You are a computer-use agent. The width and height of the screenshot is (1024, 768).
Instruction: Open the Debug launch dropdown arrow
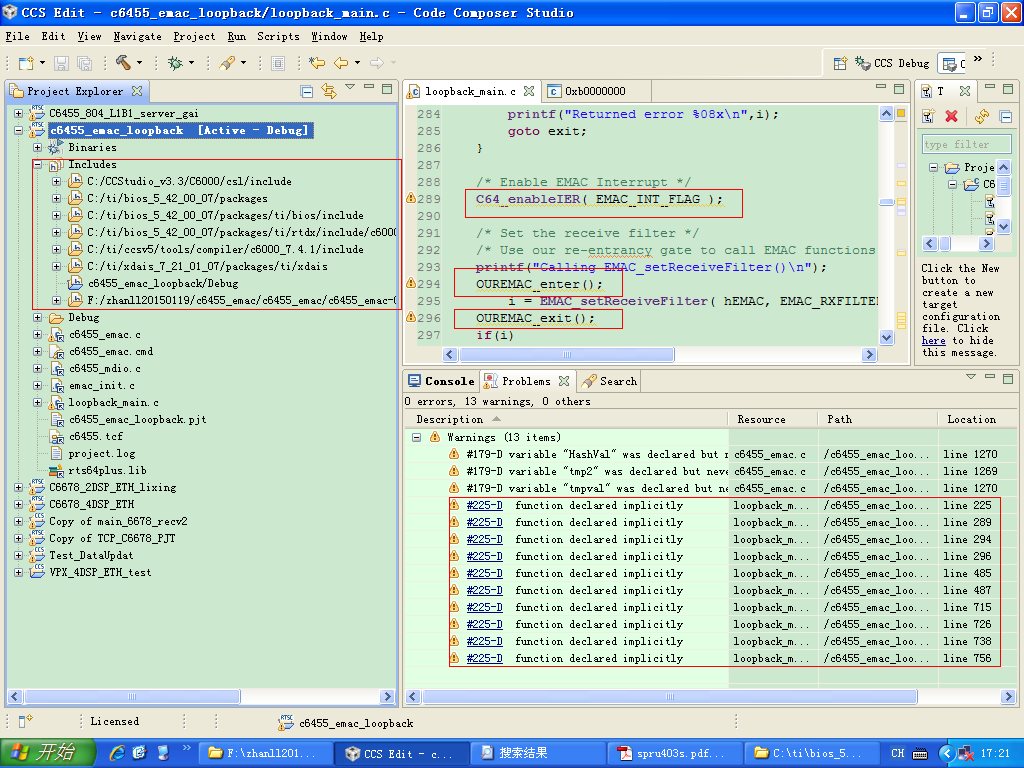[x=191, y=63]
